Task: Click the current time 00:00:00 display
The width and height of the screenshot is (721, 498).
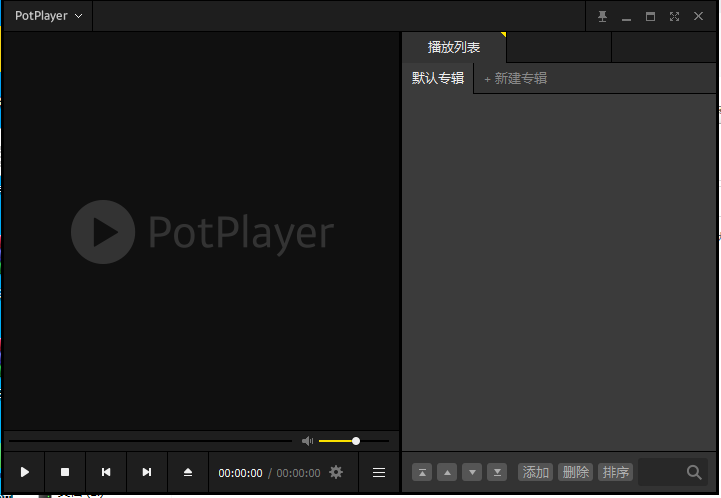Action: [240, 473]
